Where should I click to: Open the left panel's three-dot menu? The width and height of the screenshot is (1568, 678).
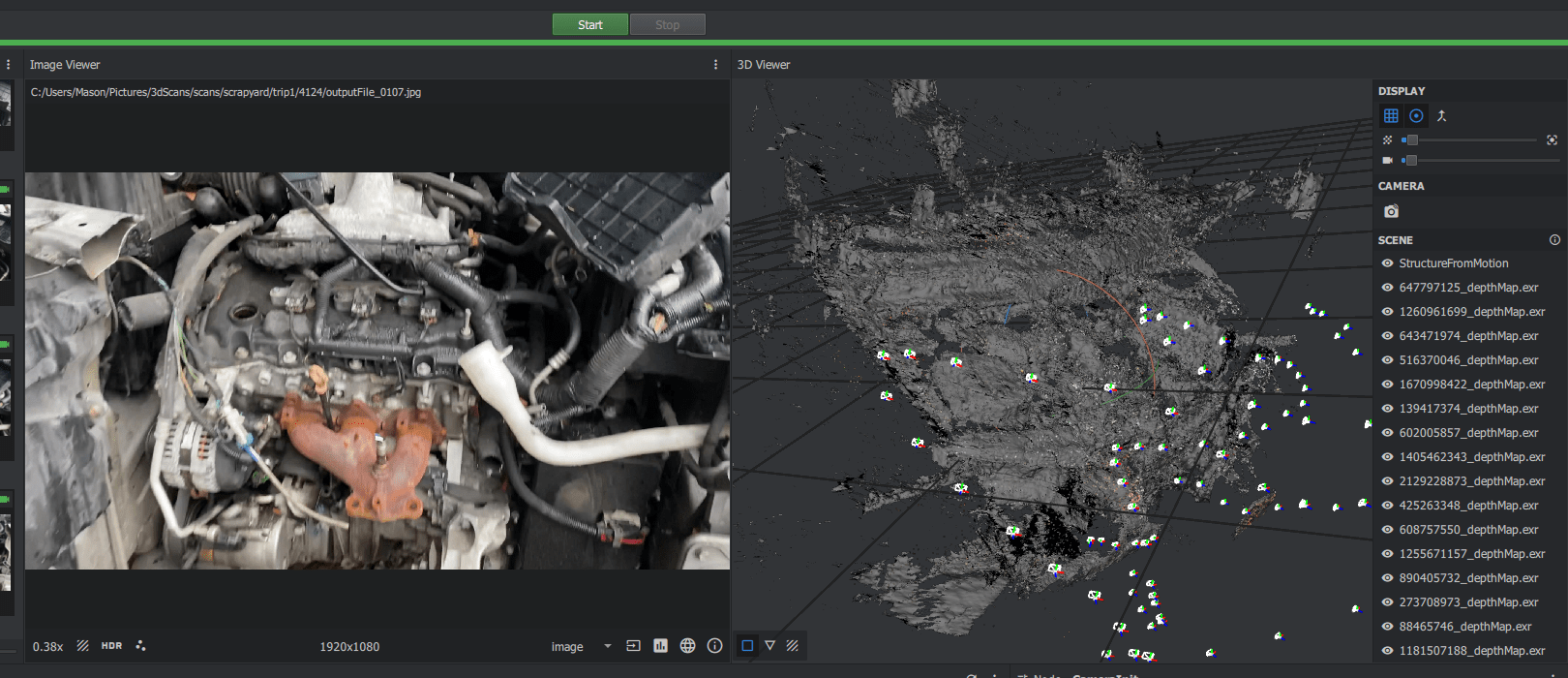tap(8, 65)
